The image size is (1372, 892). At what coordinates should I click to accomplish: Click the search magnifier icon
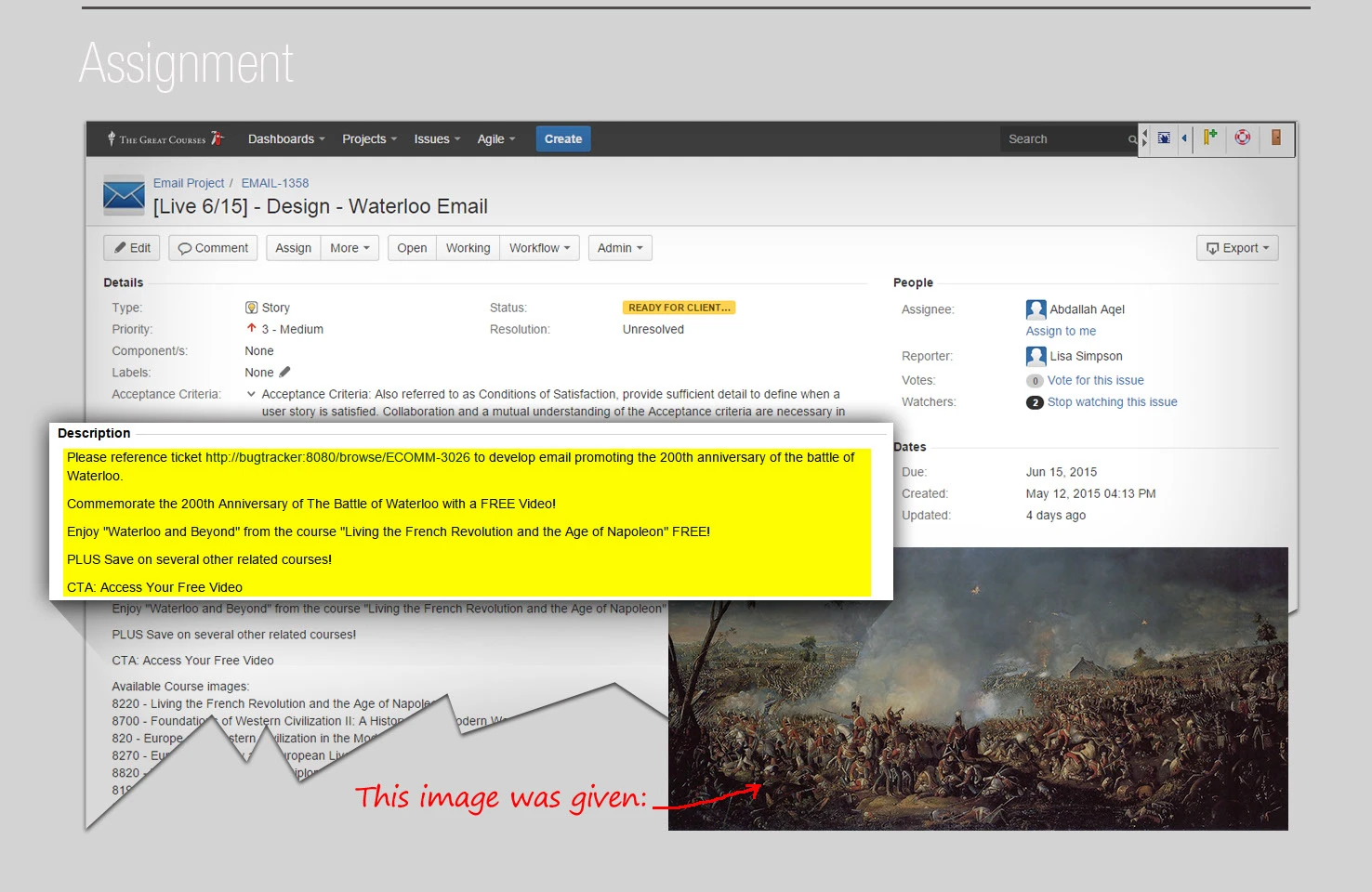pos(1132,139)
